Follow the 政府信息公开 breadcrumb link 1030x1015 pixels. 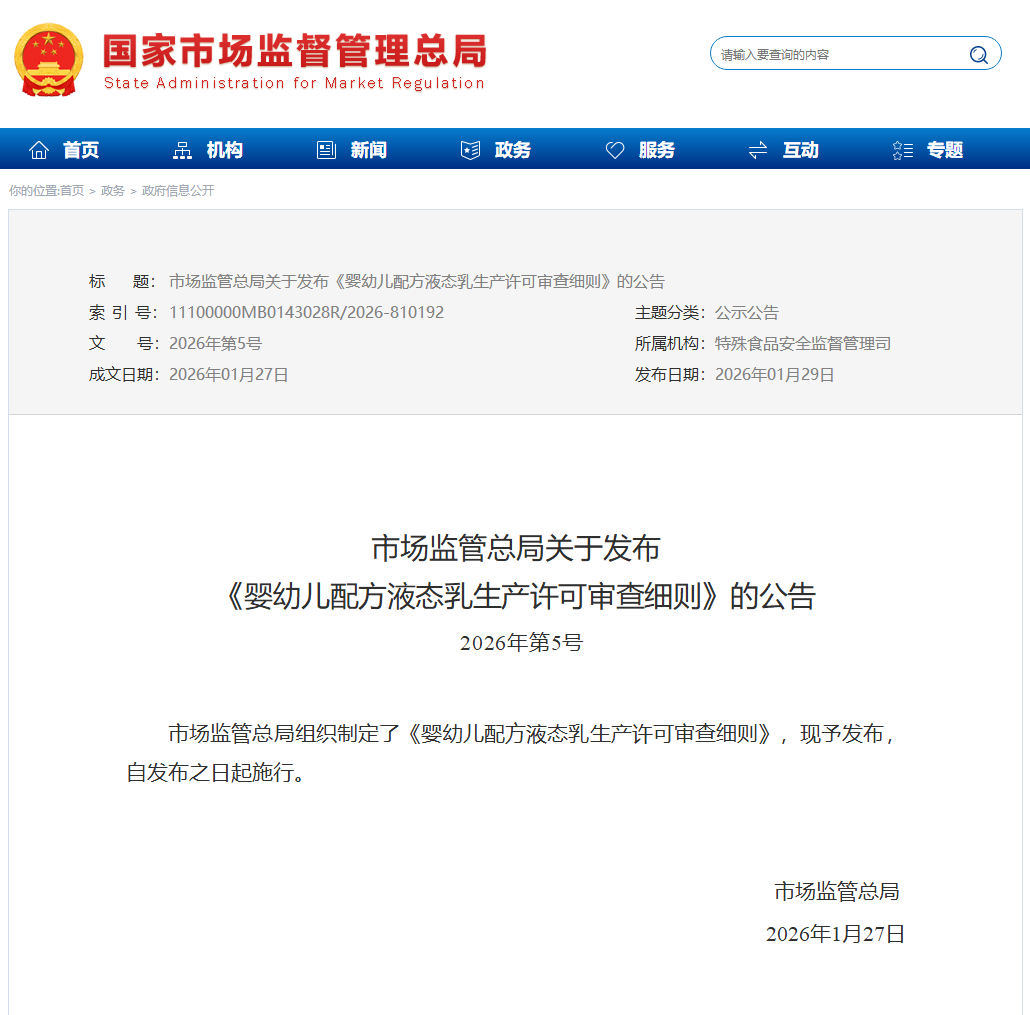[x=178, y=190]
